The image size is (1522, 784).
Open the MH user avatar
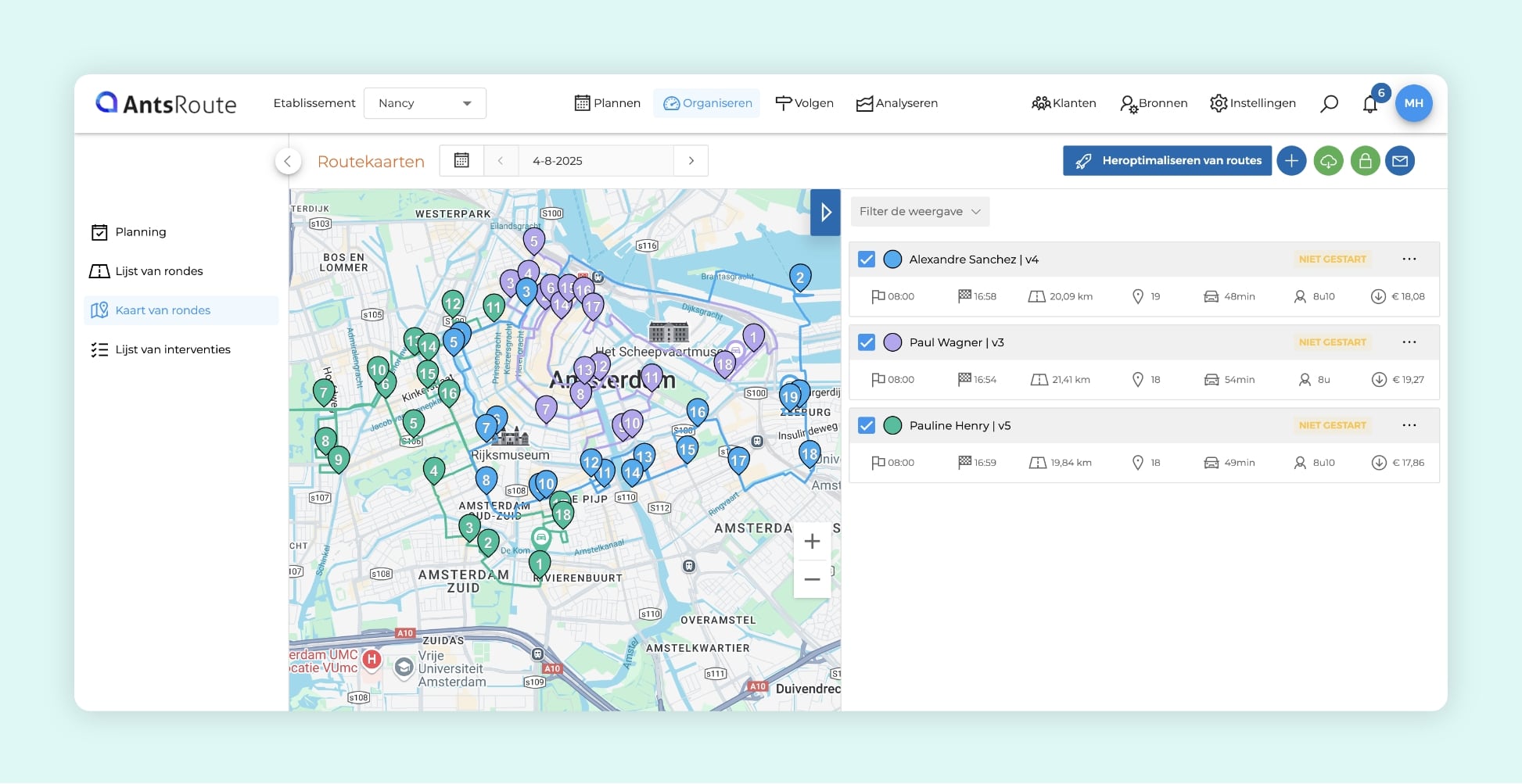click(1413, 103)
